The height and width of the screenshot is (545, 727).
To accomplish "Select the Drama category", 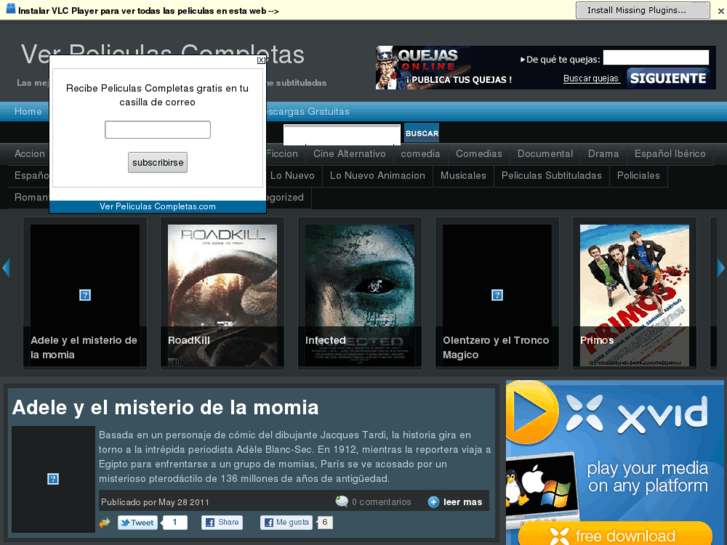I will [603, 154].
